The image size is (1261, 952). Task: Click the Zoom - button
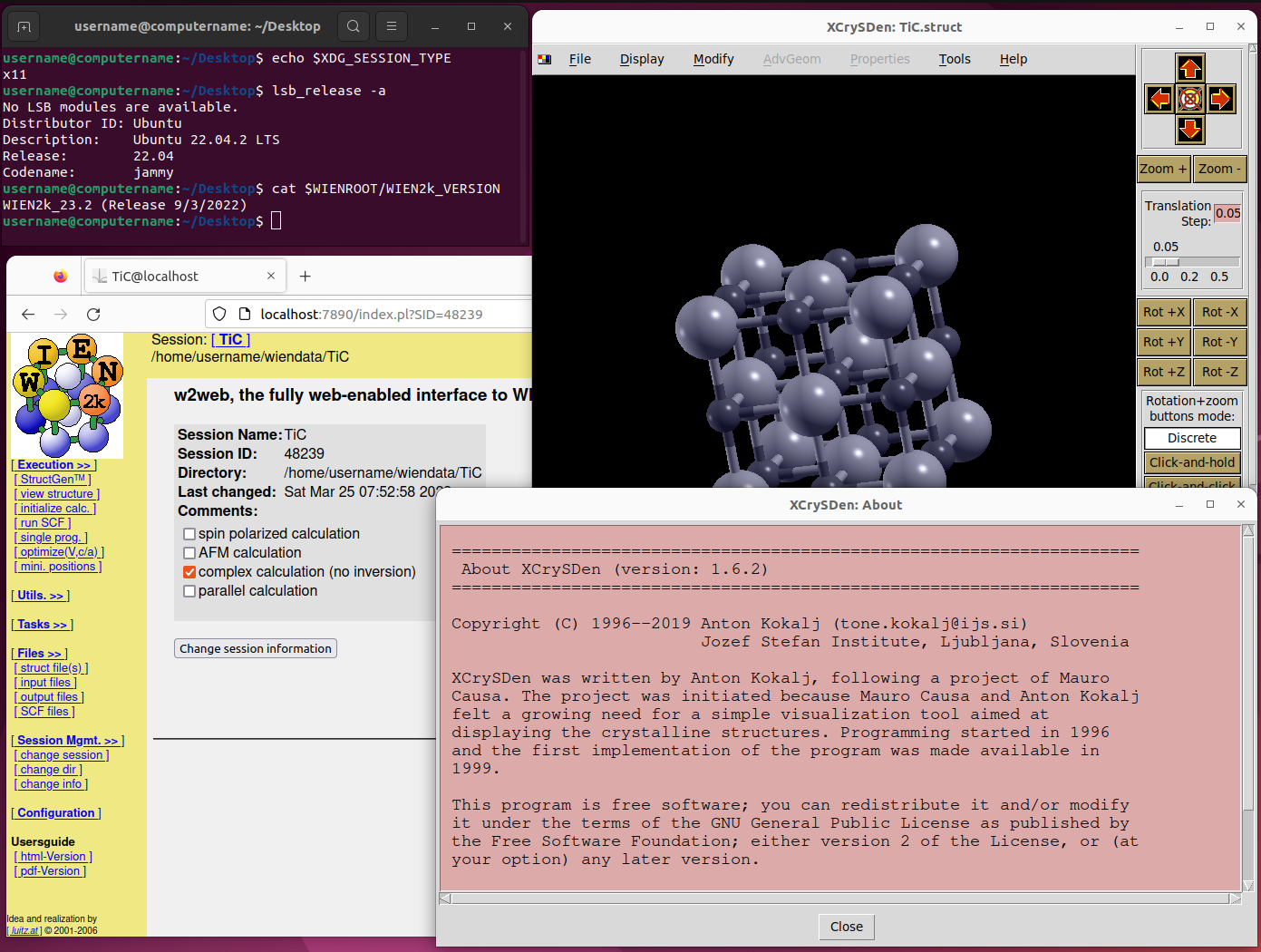1220,169
